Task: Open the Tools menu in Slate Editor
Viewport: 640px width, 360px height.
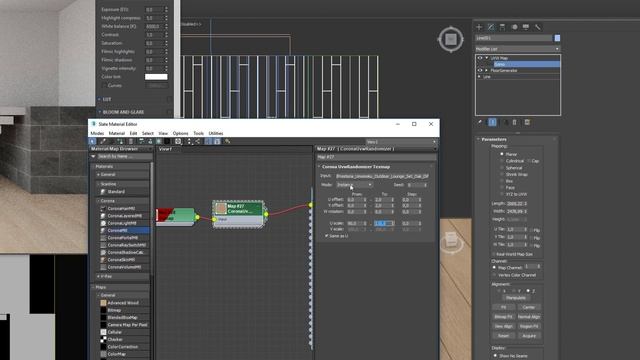Action: 198,133
